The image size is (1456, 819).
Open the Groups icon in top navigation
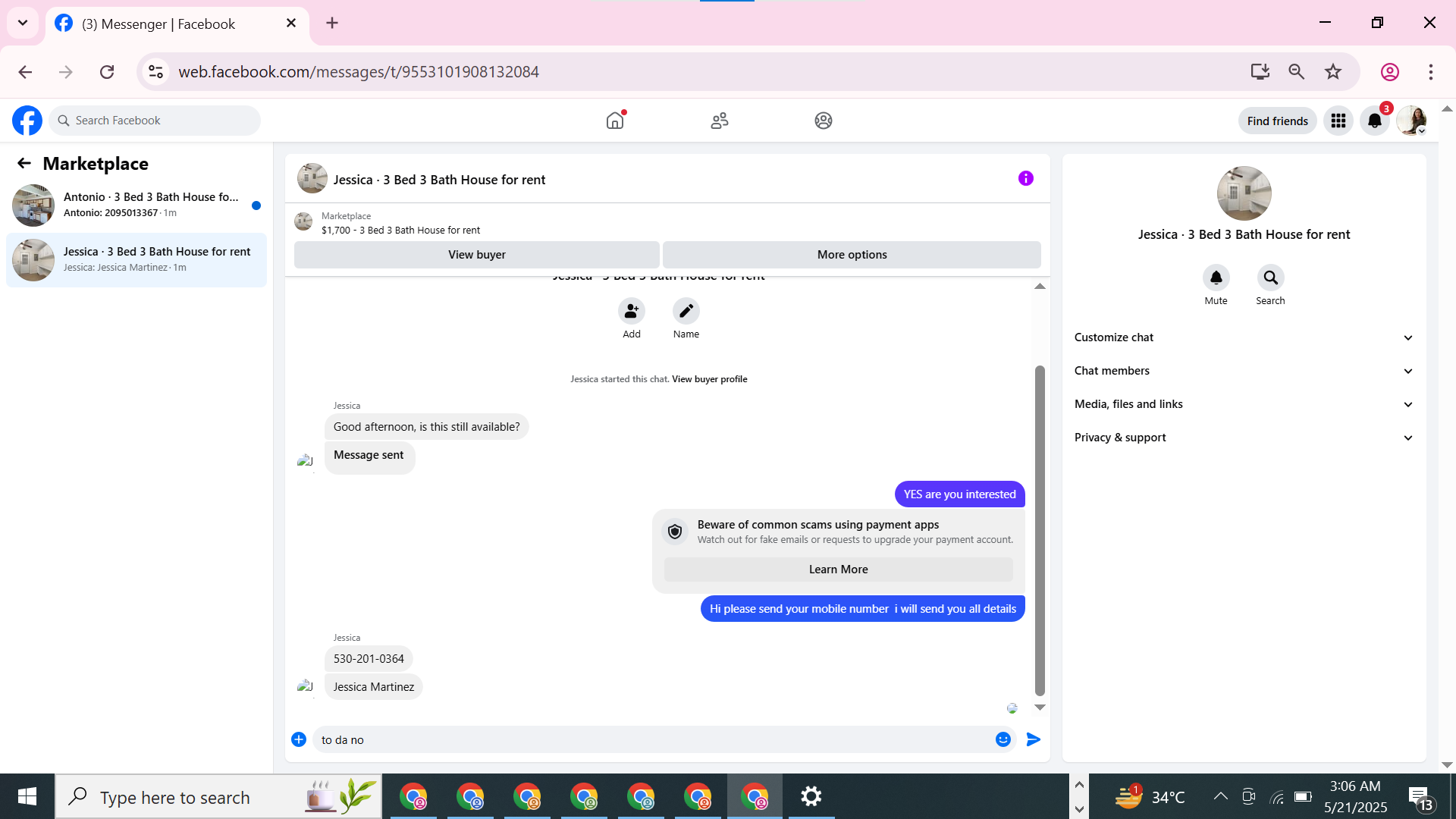(x=824, y=121)
